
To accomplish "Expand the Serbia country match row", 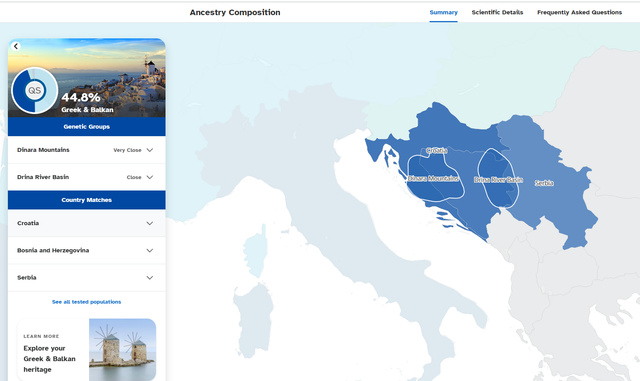I will (x=87, y=278).
